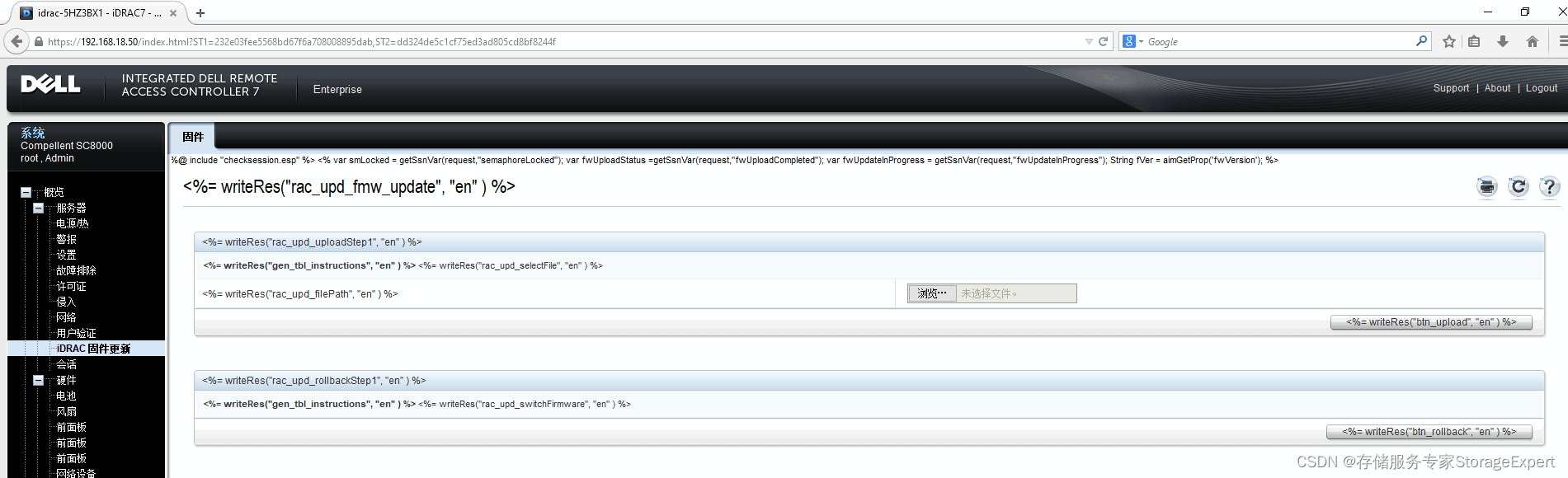Click the Enterprise label in header
The height and width of the screenshot is (478, 1568).
pyautogui.click(x=337, y=90)
